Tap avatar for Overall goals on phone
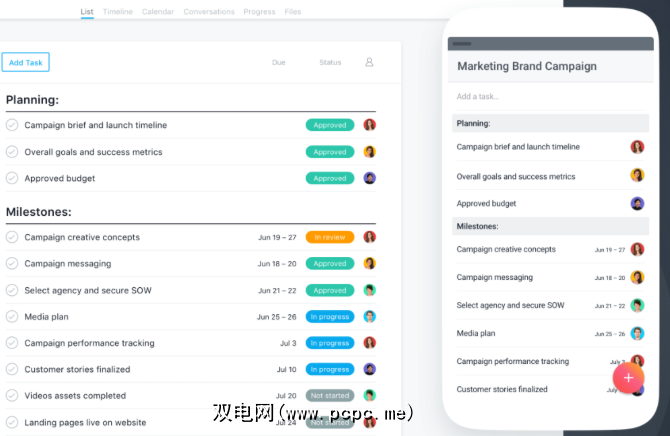Image resolution: width=670 pixels, height=436 pixels. pyautogui.click(x=637, y=175)
